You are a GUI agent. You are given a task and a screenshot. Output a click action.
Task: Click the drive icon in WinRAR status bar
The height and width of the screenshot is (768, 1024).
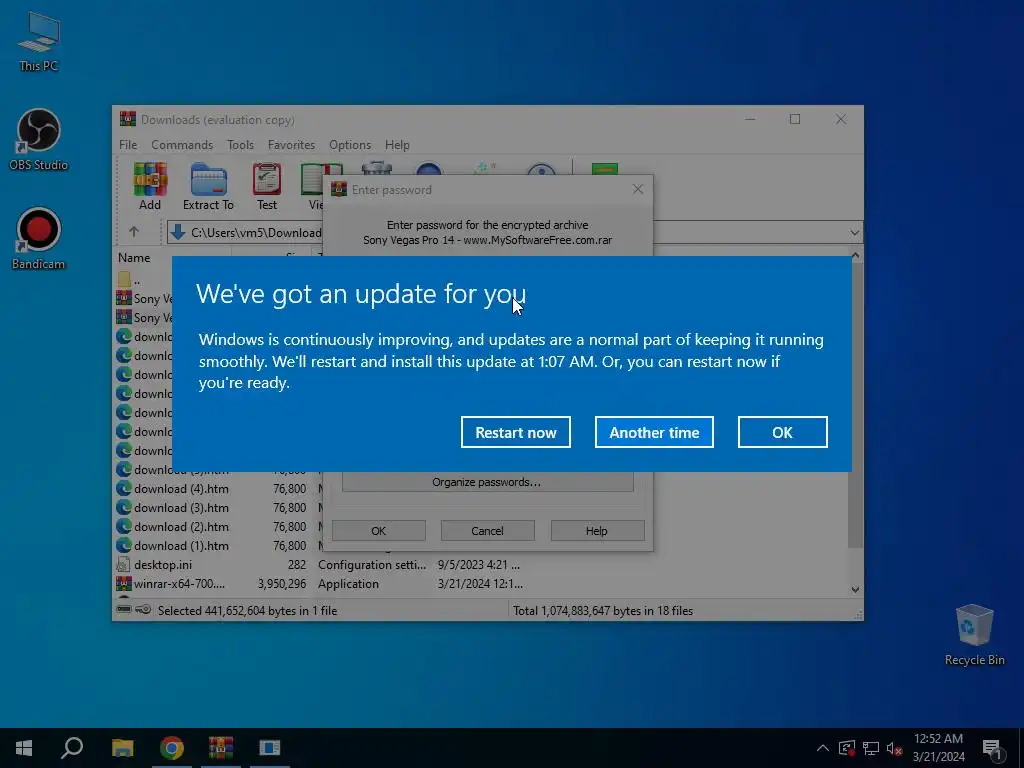pos(123,610)
